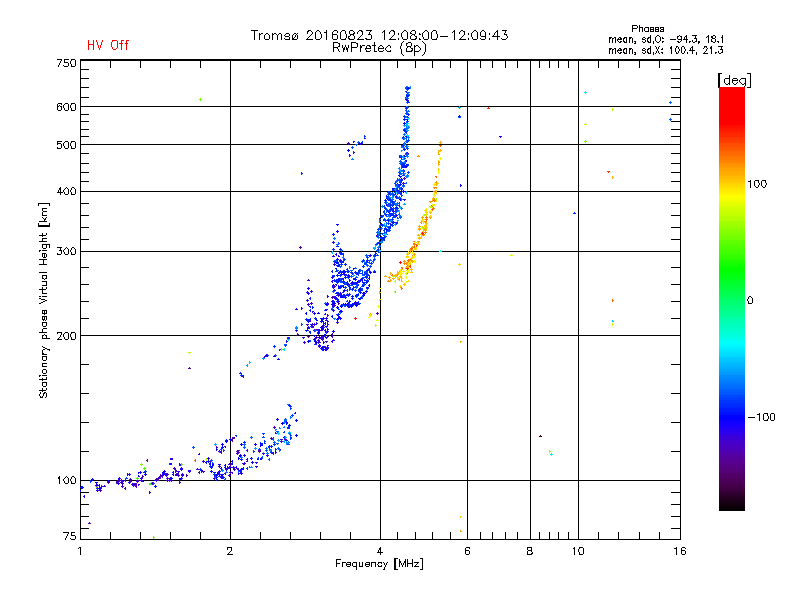The width and height of the screenshot is (800, 600).
Task: Click the 'mean, sd,O: -94.3, 18.1' line
Action: 666,39
